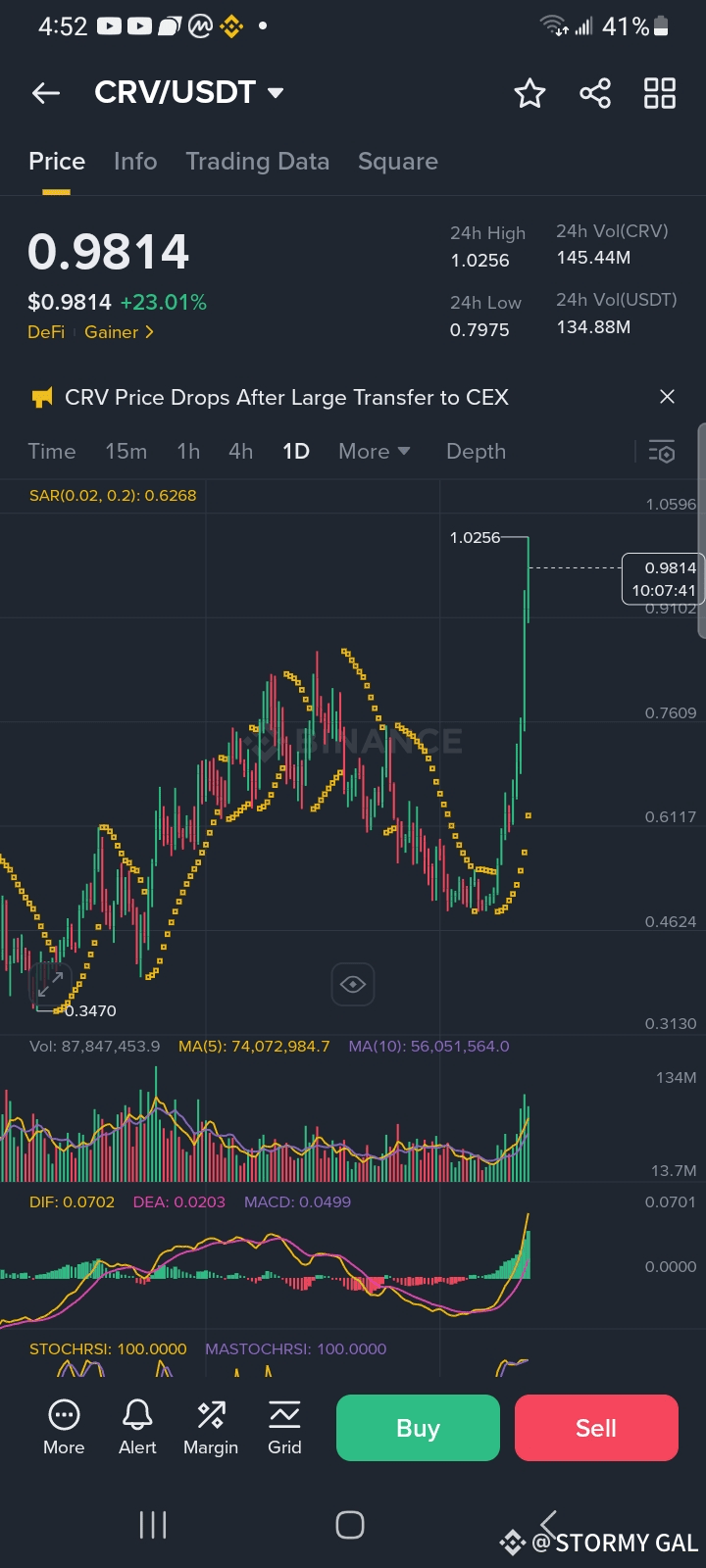Select the 1h interval
This screenshot has height=1568, width=706.
point(188,451)
